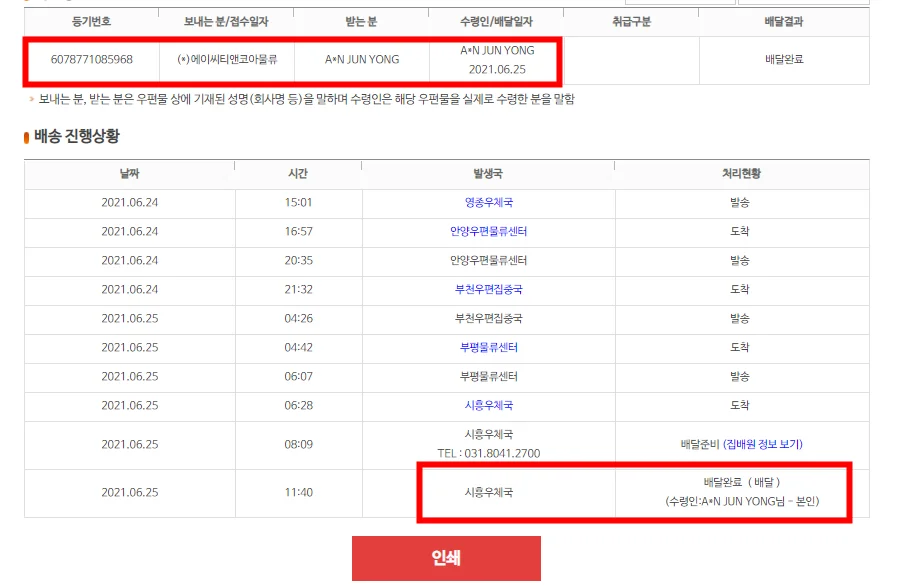Click the 15:01 time cell
Image resolution: width=915 pixels, height=588 pixels.
298,202
